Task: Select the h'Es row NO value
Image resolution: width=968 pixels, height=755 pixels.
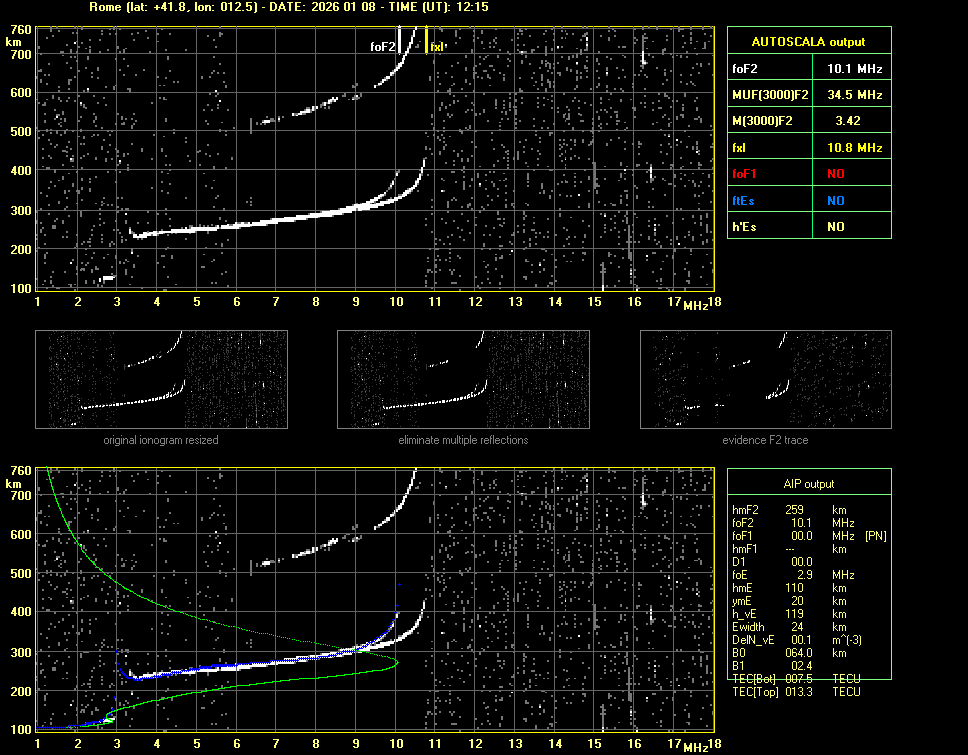Action: coord(835,227)
